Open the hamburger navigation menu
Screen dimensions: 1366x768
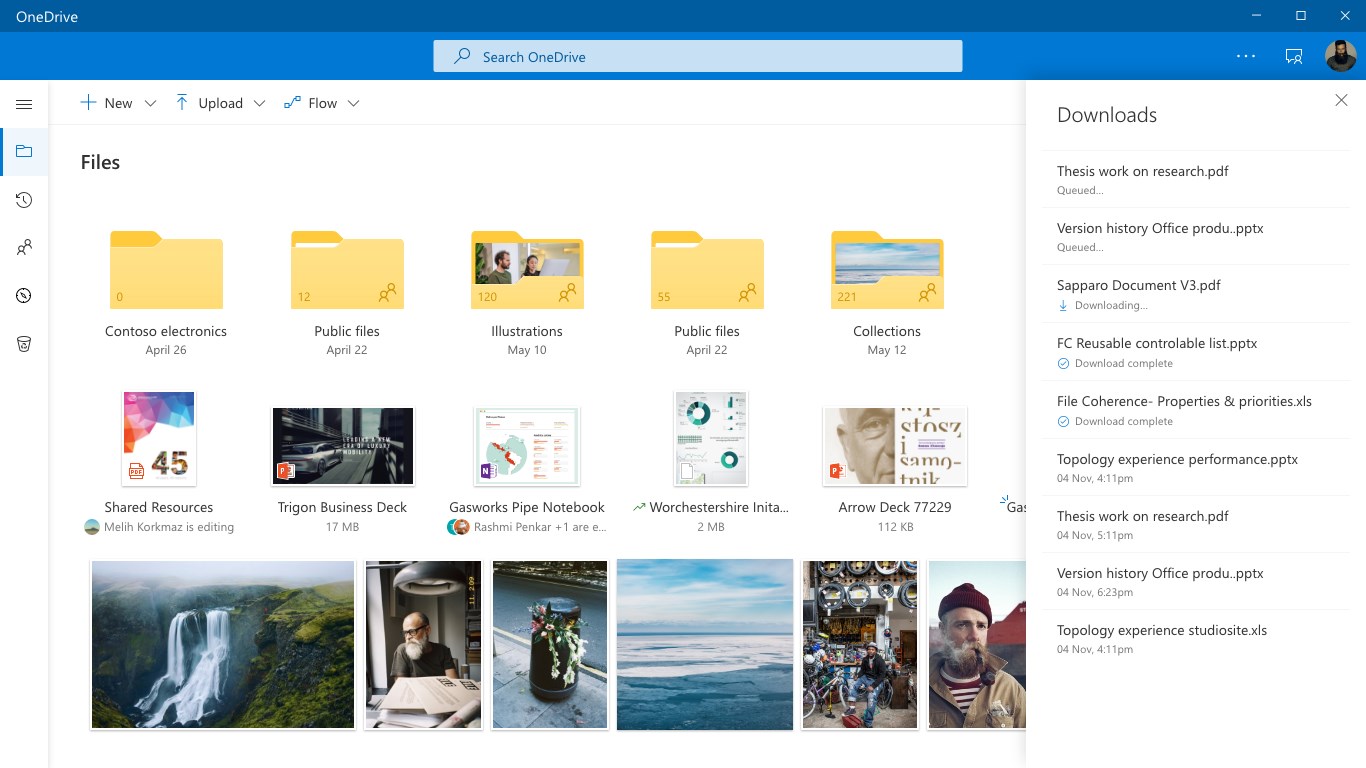tap(24, 104)
